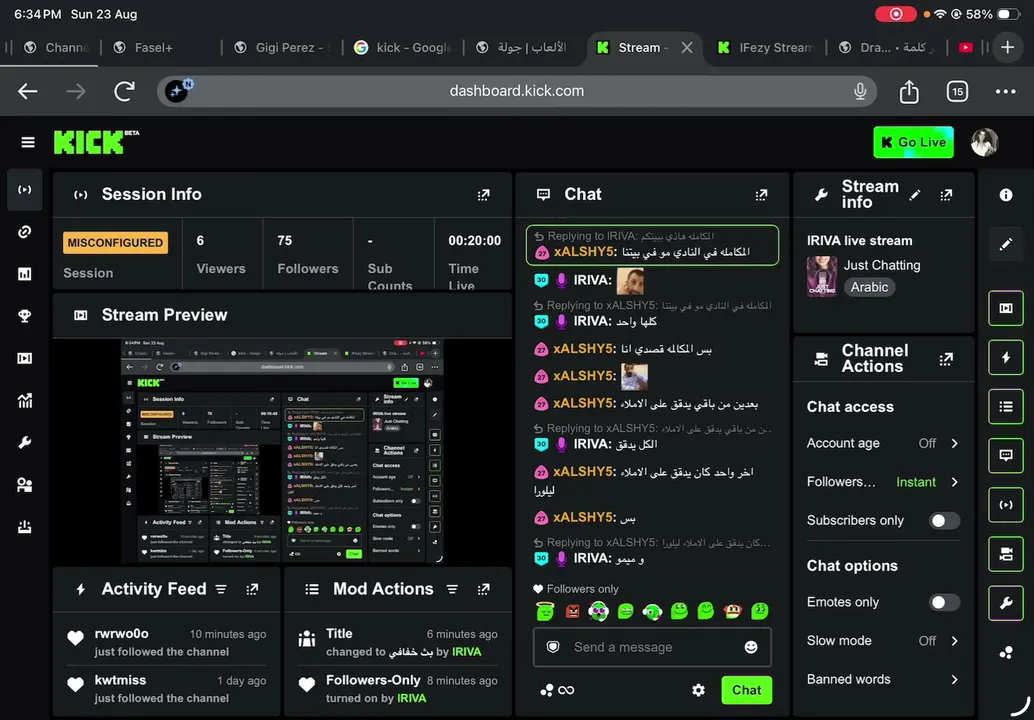1034x720 pixels.
Task: Toggle Channel Actions camera icon in right sidebar
Action: pos(1006,555)
